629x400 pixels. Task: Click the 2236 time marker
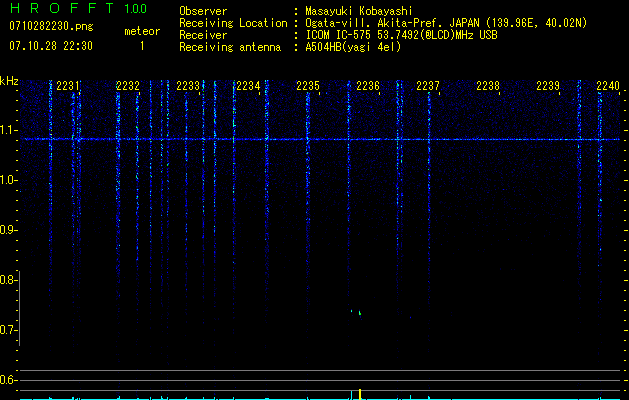[x=368, y=86]
